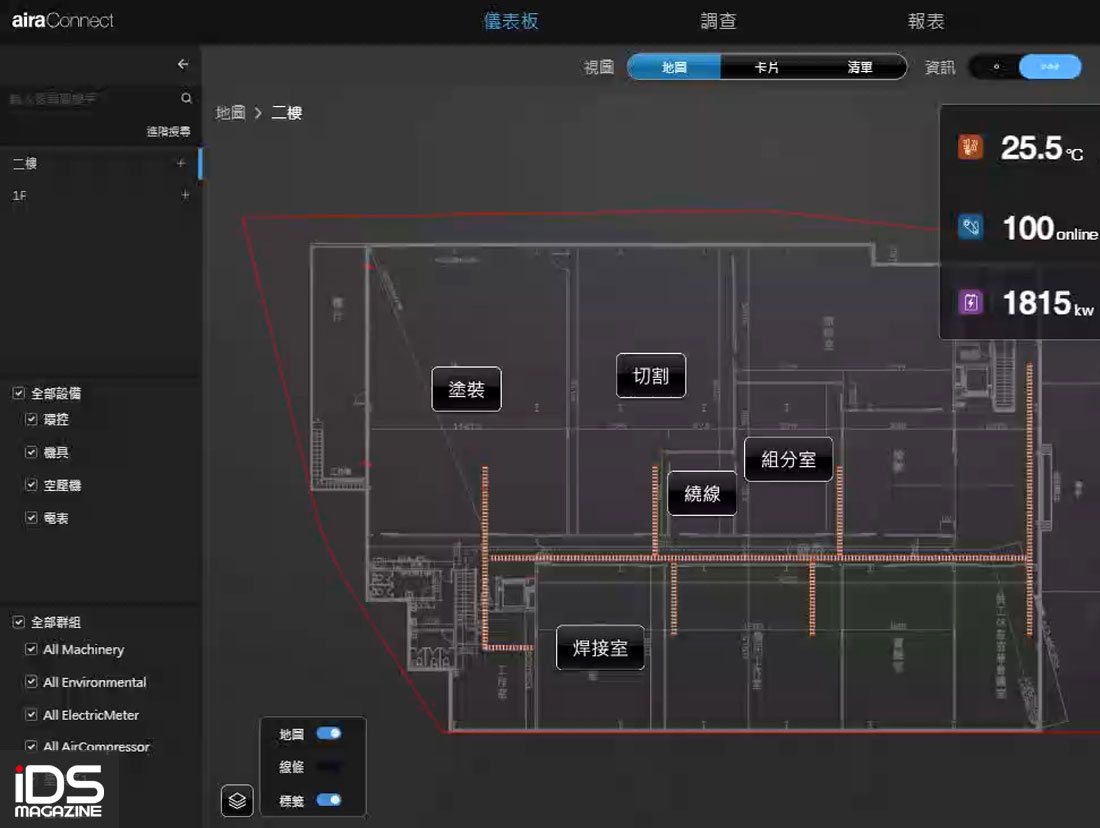
Task: Click the 1815 kw reading
Action: point(1048,303)
